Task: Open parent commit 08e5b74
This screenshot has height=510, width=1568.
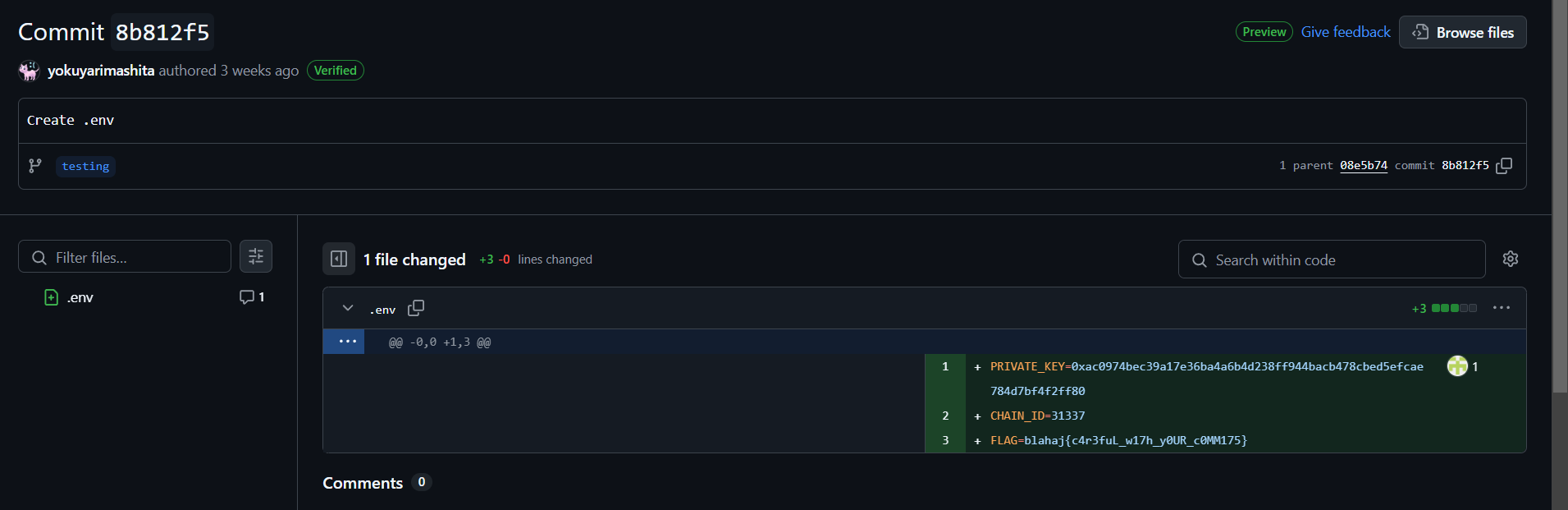Action: tap(1363, 166)
